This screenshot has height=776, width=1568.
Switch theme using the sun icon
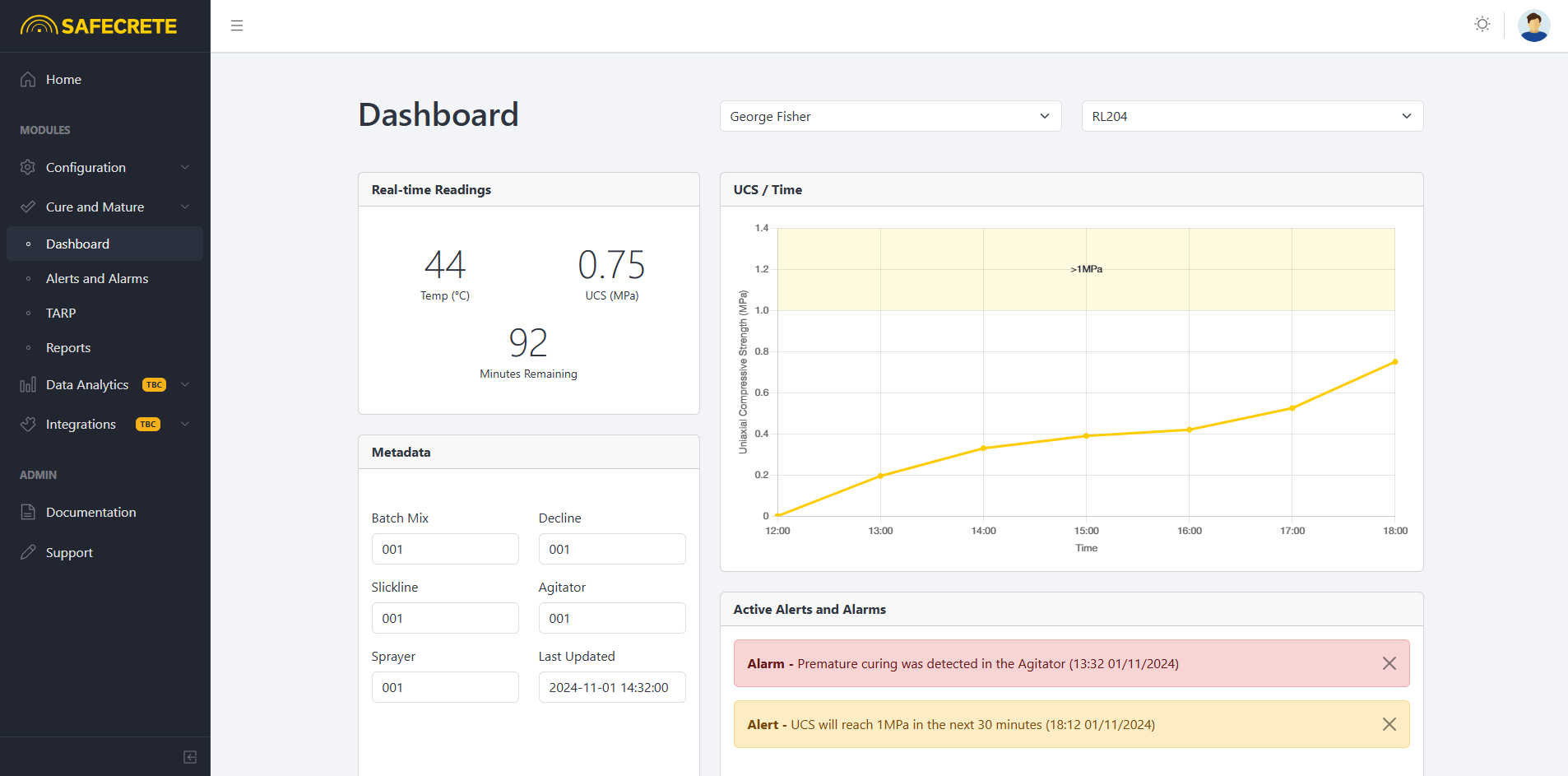click(x=1482, y=25)
